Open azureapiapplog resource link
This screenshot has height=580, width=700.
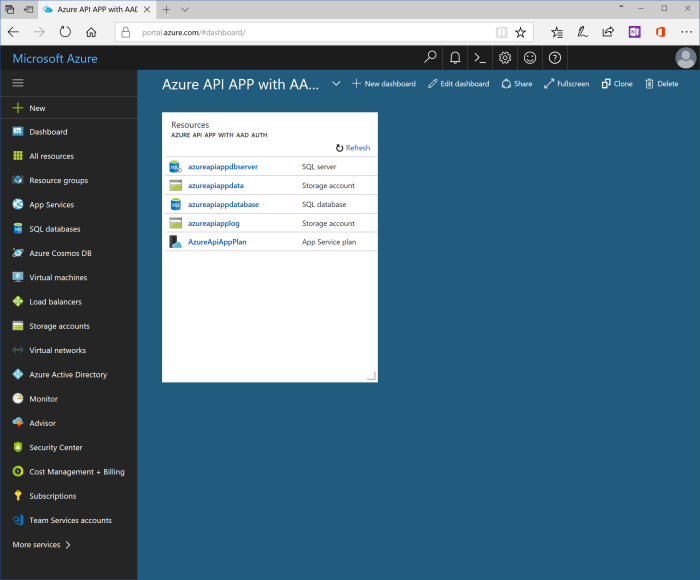213,223
